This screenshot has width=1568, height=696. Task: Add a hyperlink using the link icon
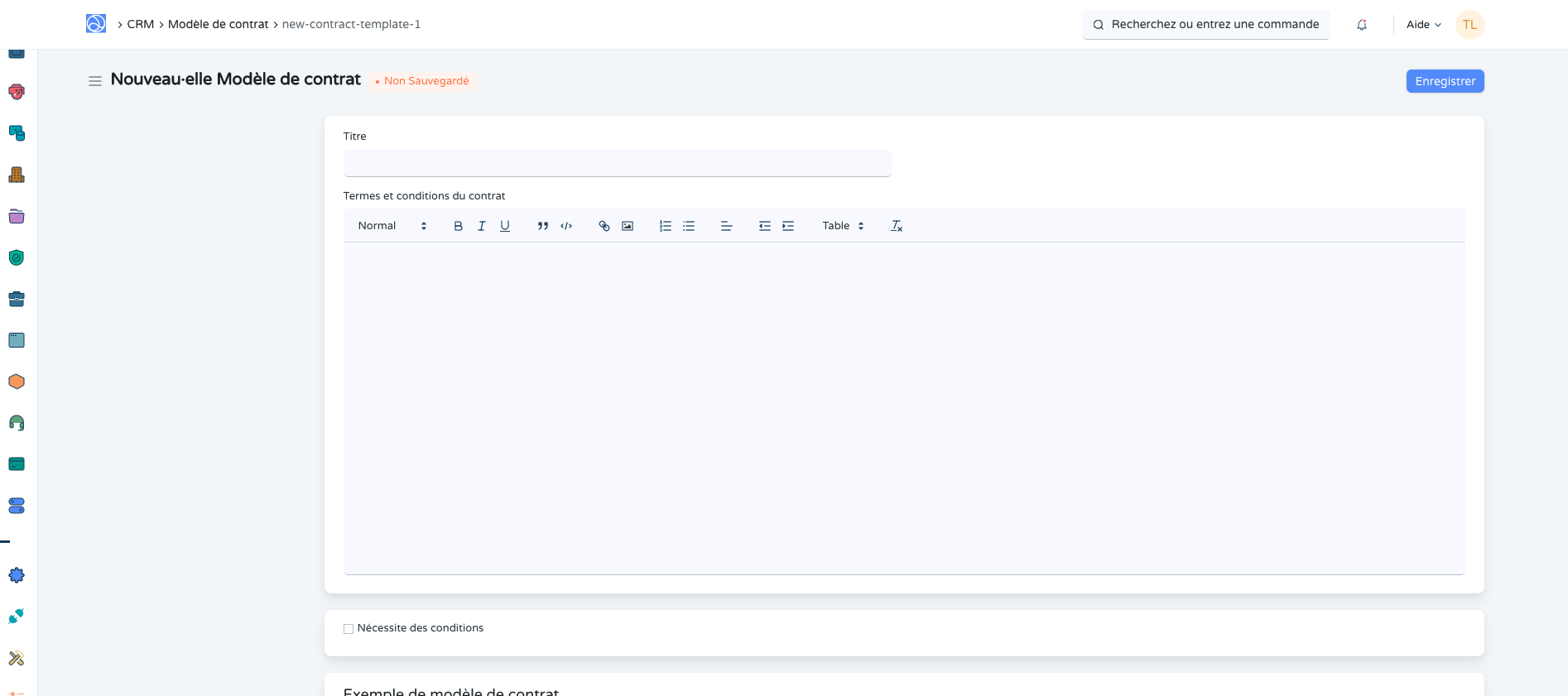click(604, 226)
